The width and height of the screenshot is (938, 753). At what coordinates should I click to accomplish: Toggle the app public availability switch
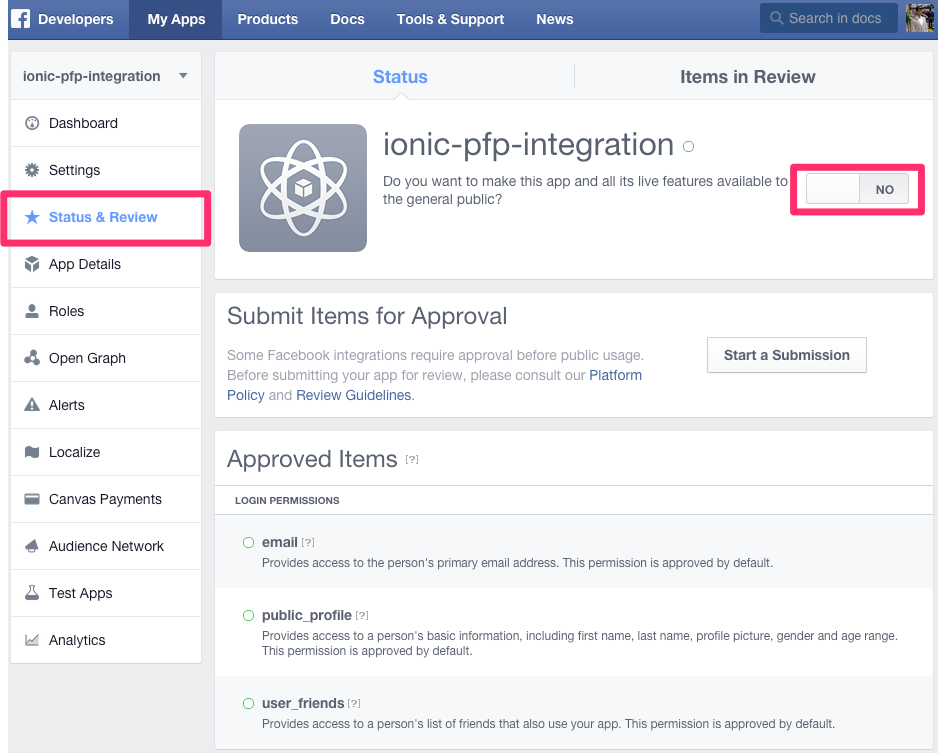[x=856, y=188]
